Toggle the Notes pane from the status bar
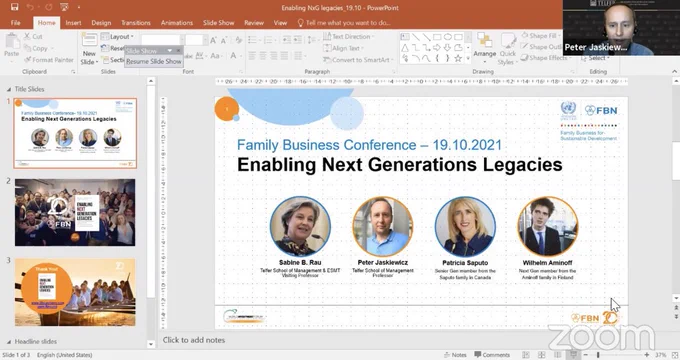Screen dimensions: 680x360 click(455, 355)
